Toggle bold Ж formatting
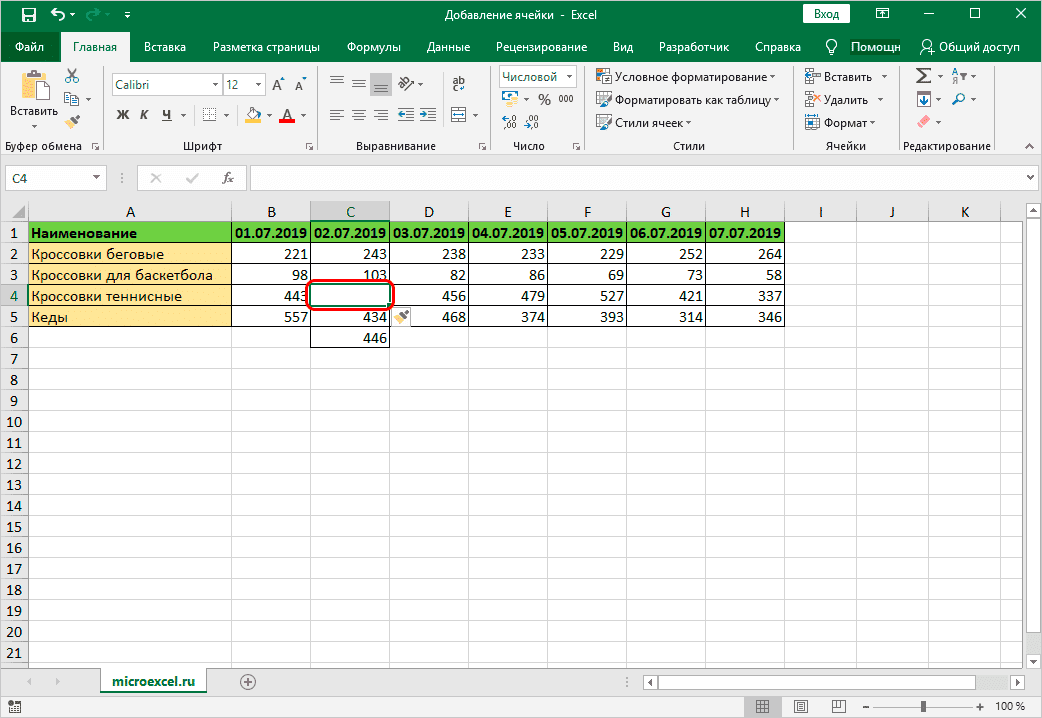The height and width of the screenshot is (718, 1042). tap(124, 115)
